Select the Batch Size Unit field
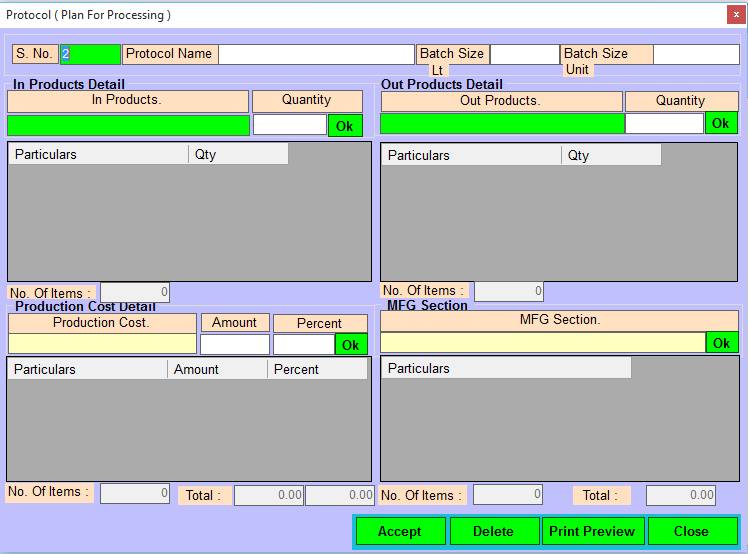This screenshot has height=554, width=748. point(696,54)
